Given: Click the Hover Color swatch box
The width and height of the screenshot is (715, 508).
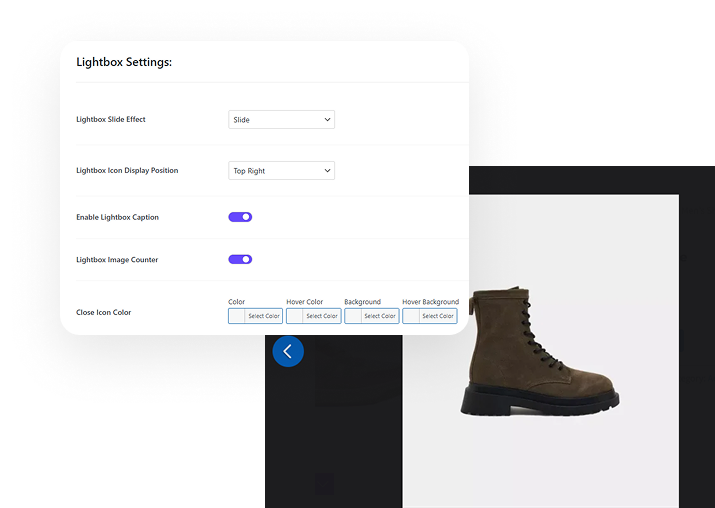Looking at the screenshot, I should pos(295,316).
